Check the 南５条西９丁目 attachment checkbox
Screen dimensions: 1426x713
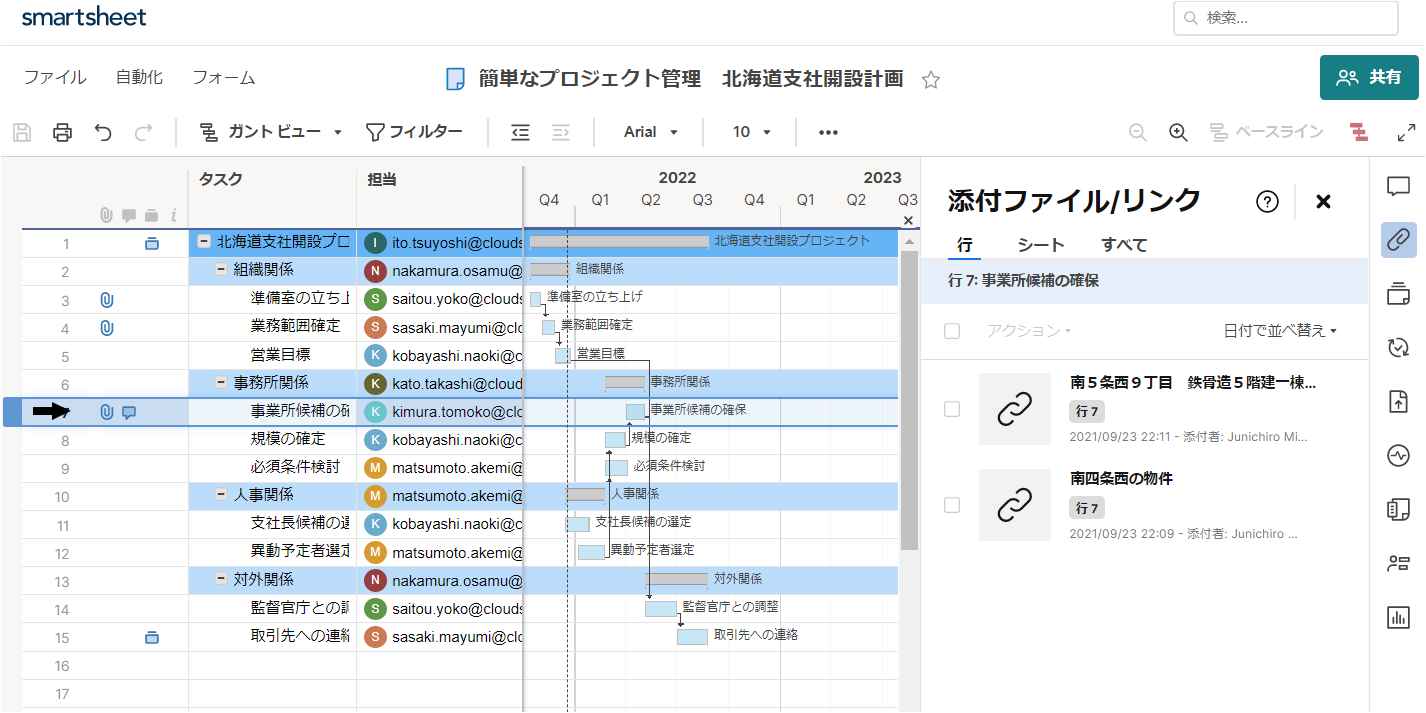(x=951, y=408)
